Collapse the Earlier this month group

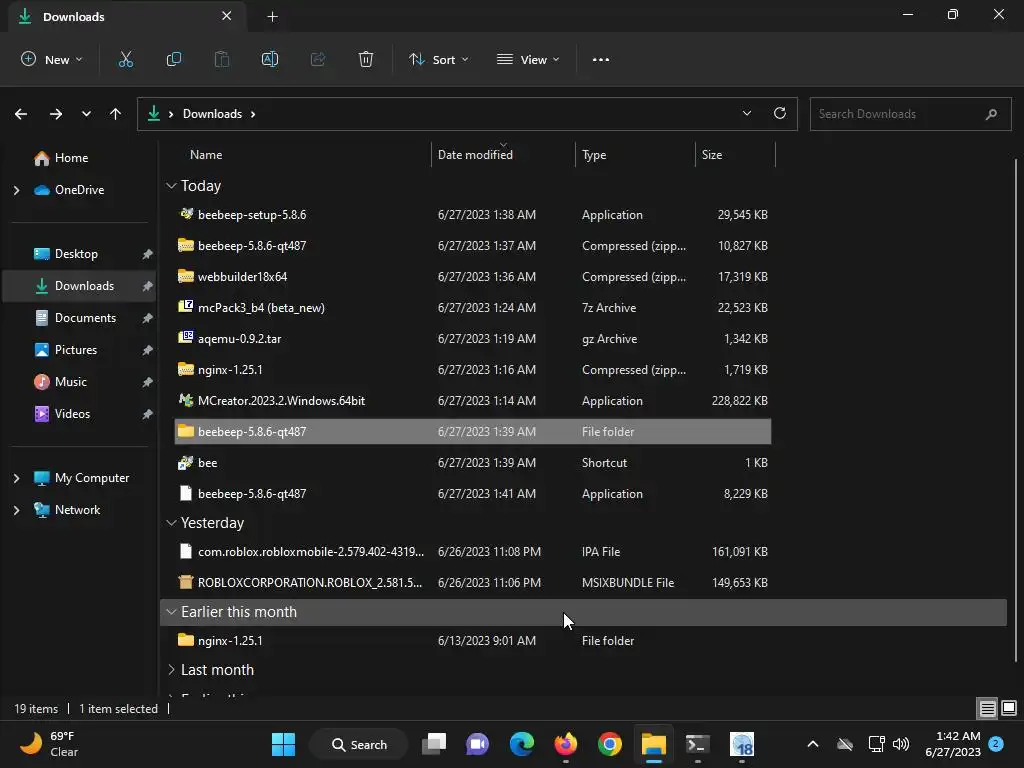click(171, 612)
